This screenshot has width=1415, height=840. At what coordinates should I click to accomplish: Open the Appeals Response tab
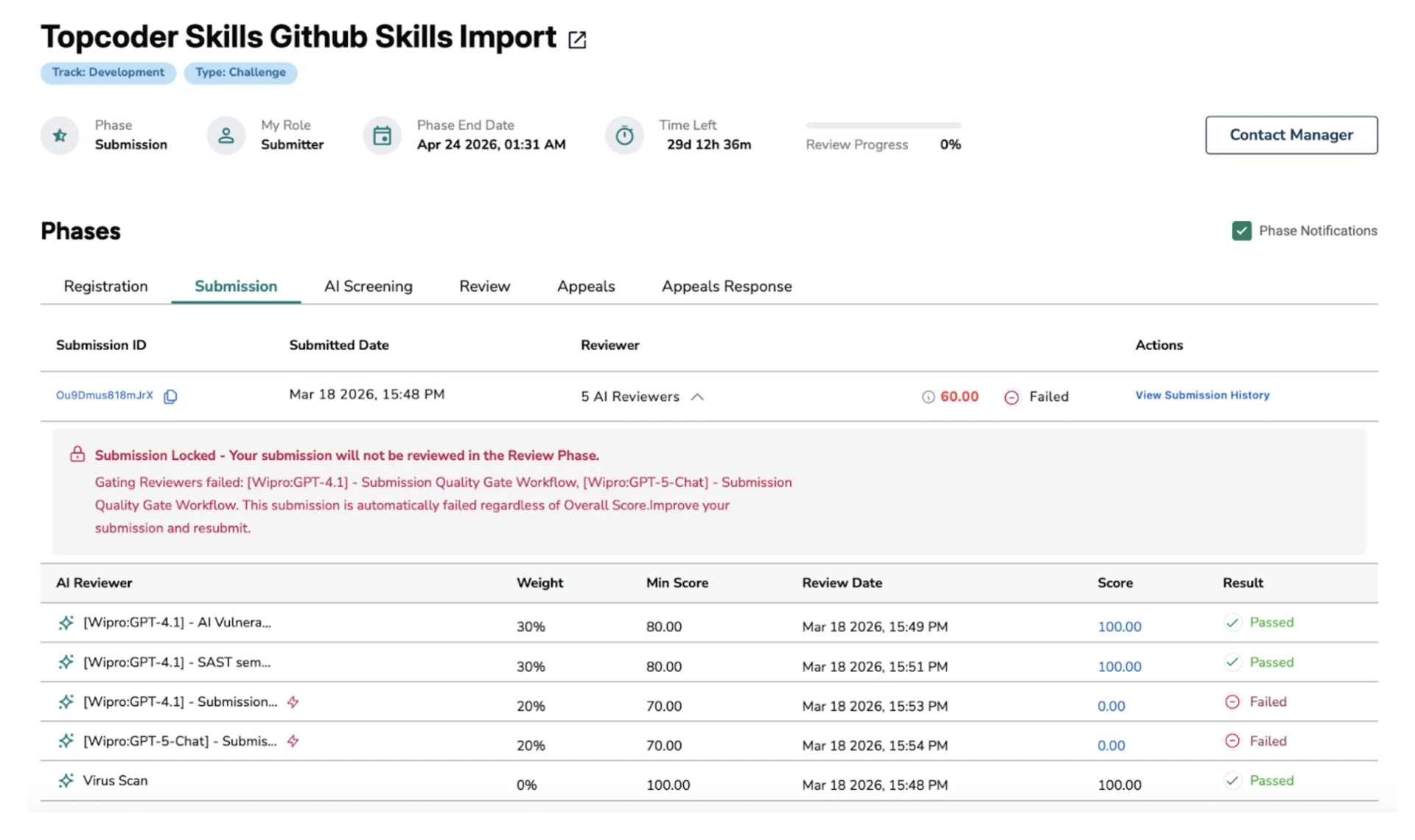click(x=726, y=286)
